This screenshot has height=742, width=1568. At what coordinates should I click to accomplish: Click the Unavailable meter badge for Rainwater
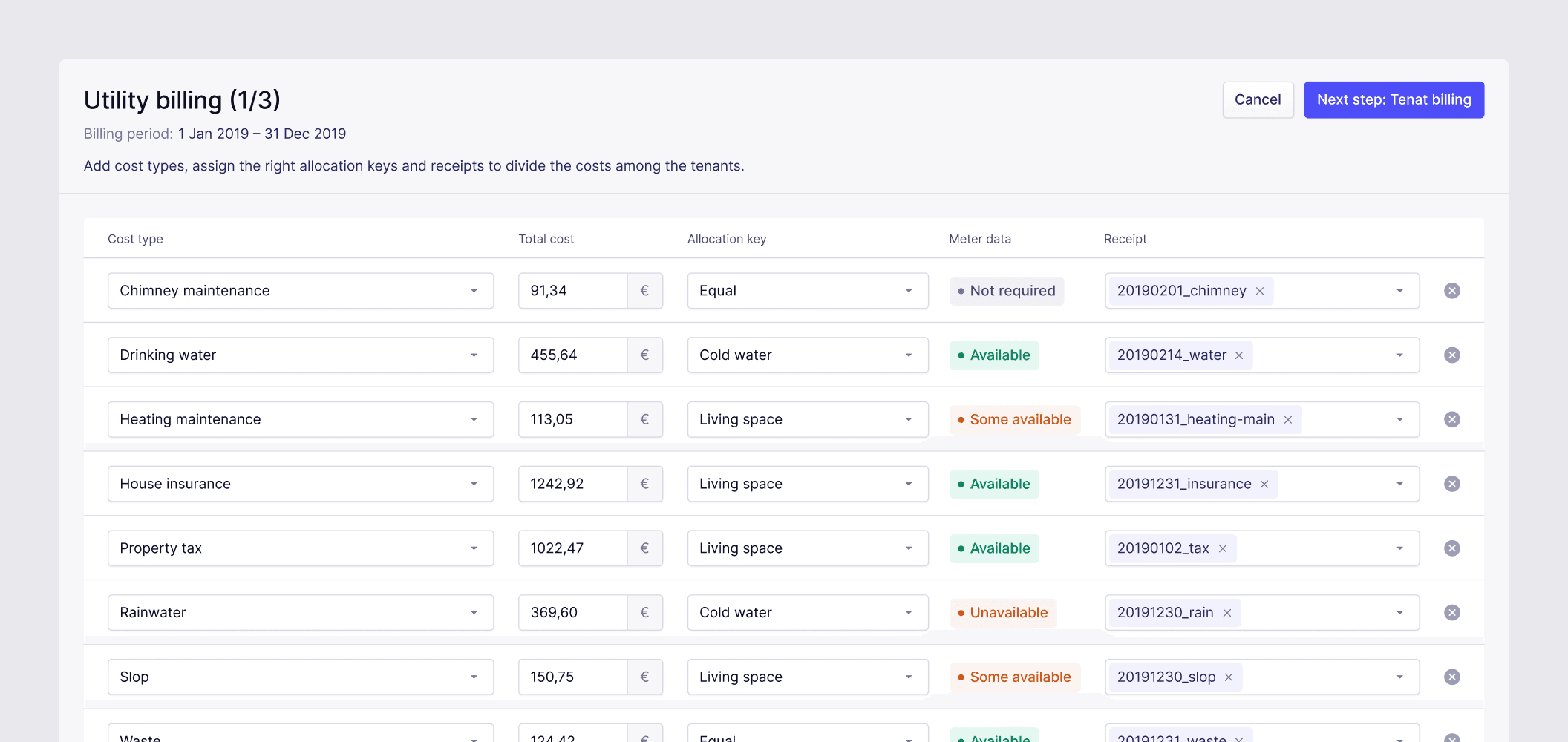coord(1002,612)
